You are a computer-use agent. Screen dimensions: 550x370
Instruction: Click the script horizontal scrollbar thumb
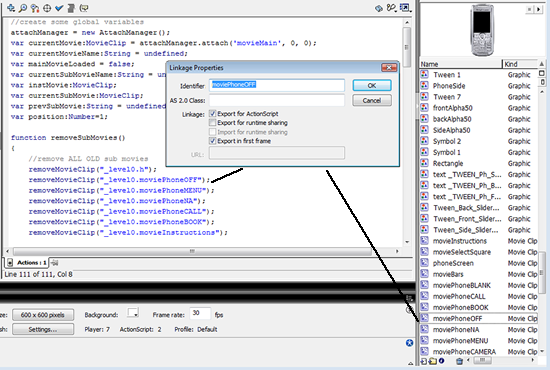[192, 251]
